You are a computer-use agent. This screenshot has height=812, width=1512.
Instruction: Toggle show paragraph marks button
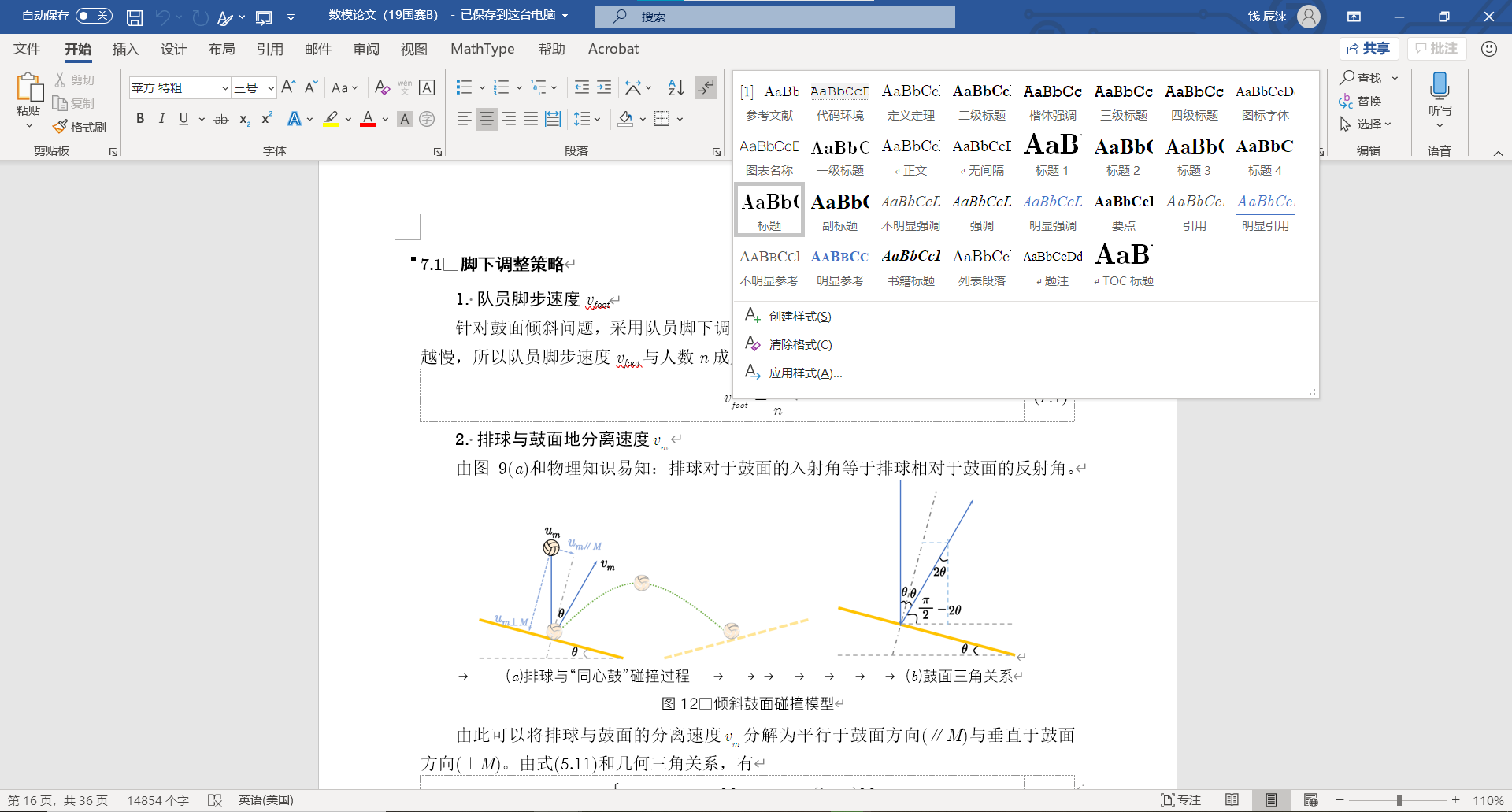coord(706,87)
